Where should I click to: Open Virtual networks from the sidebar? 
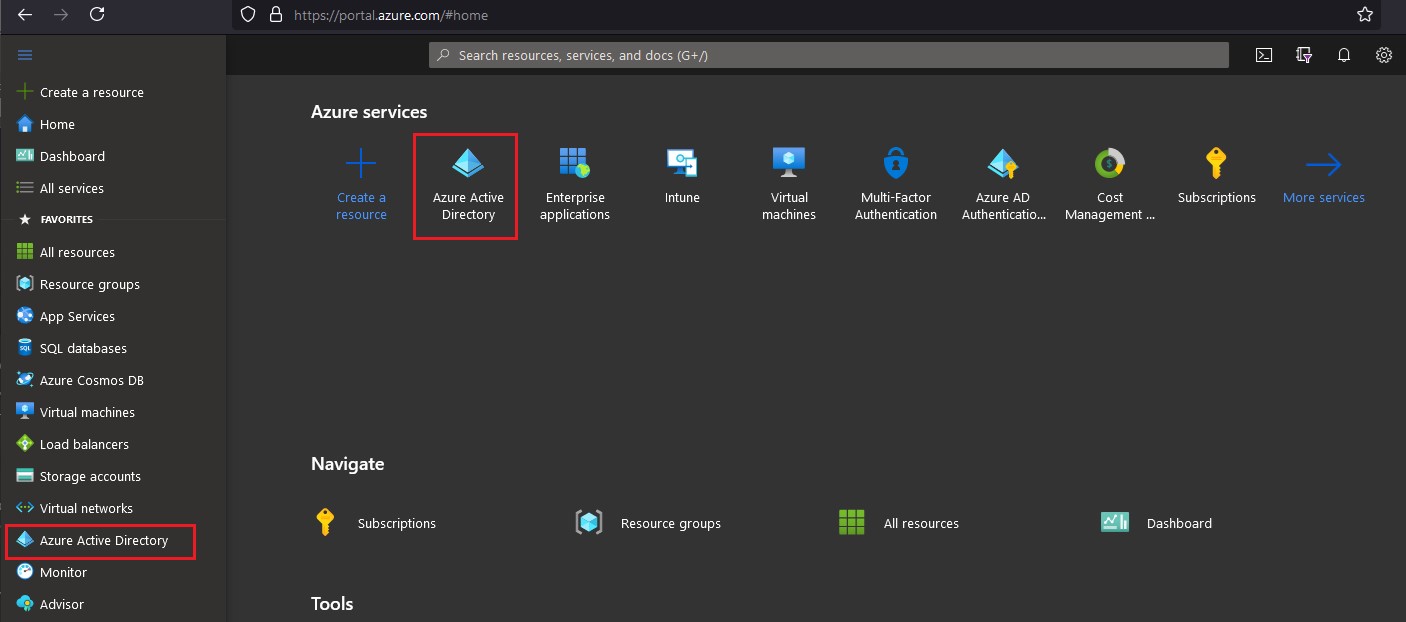point(86,508)
